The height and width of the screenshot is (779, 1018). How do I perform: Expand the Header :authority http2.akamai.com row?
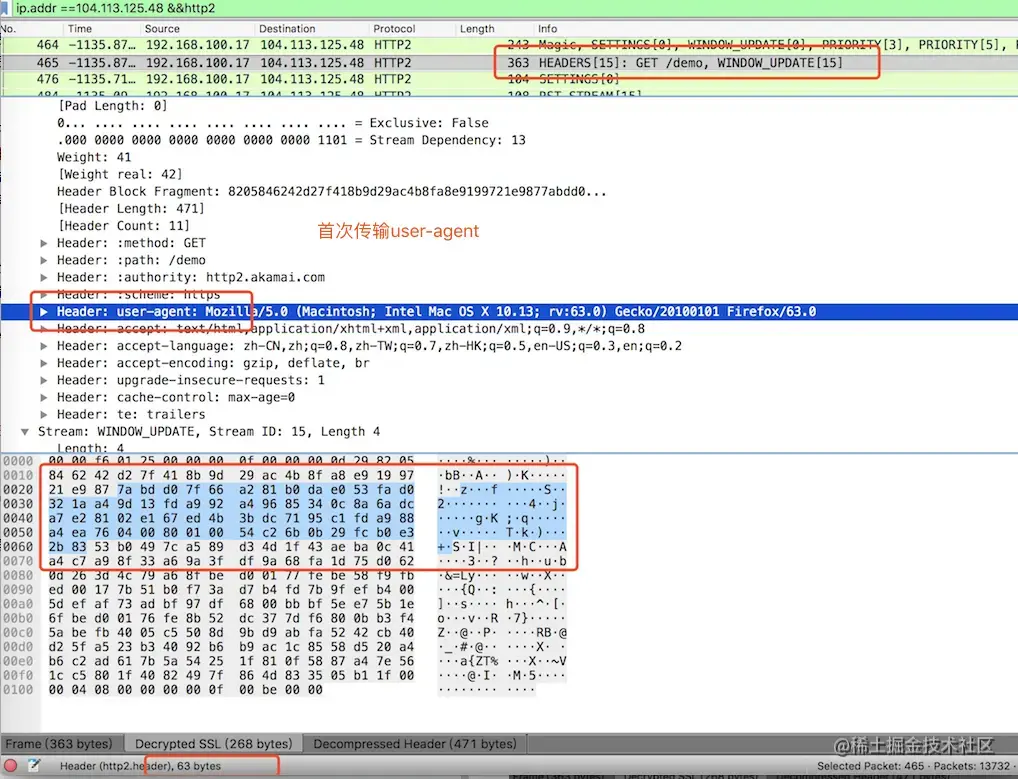[x=43, y=277]
